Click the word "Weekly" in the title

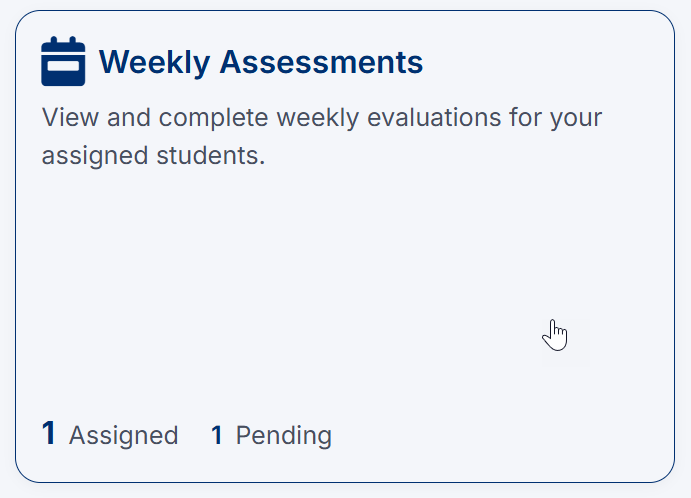tap(154, 62)
